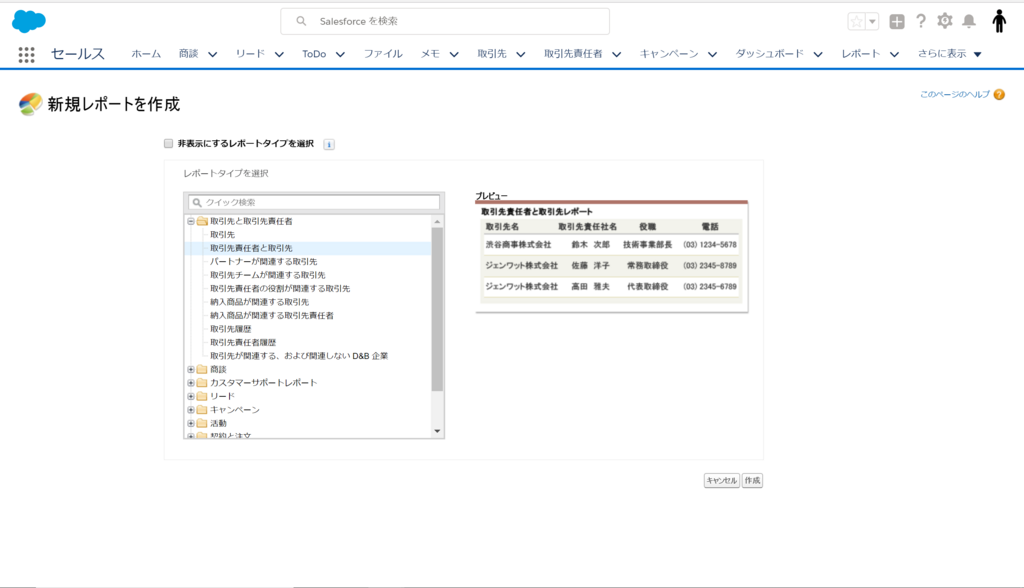Click the global actions plus icon
Screen dimensions: 1024x588
(897, 22)
